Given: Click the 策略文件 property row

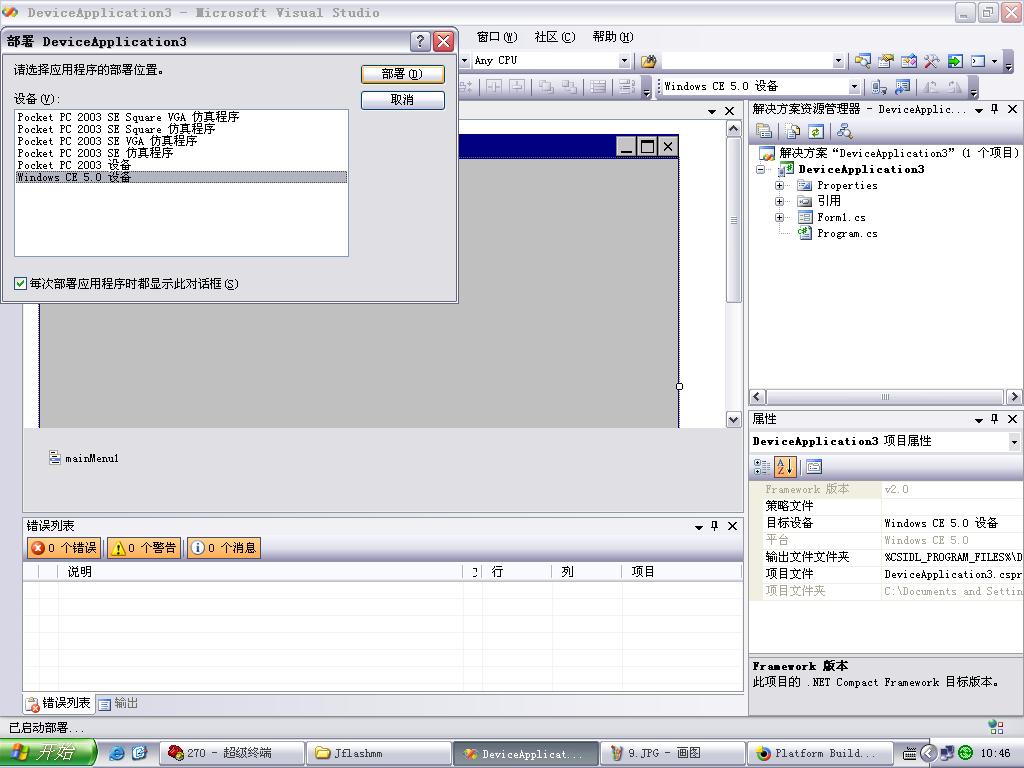Looking at the screenshot, I should 886,506.
